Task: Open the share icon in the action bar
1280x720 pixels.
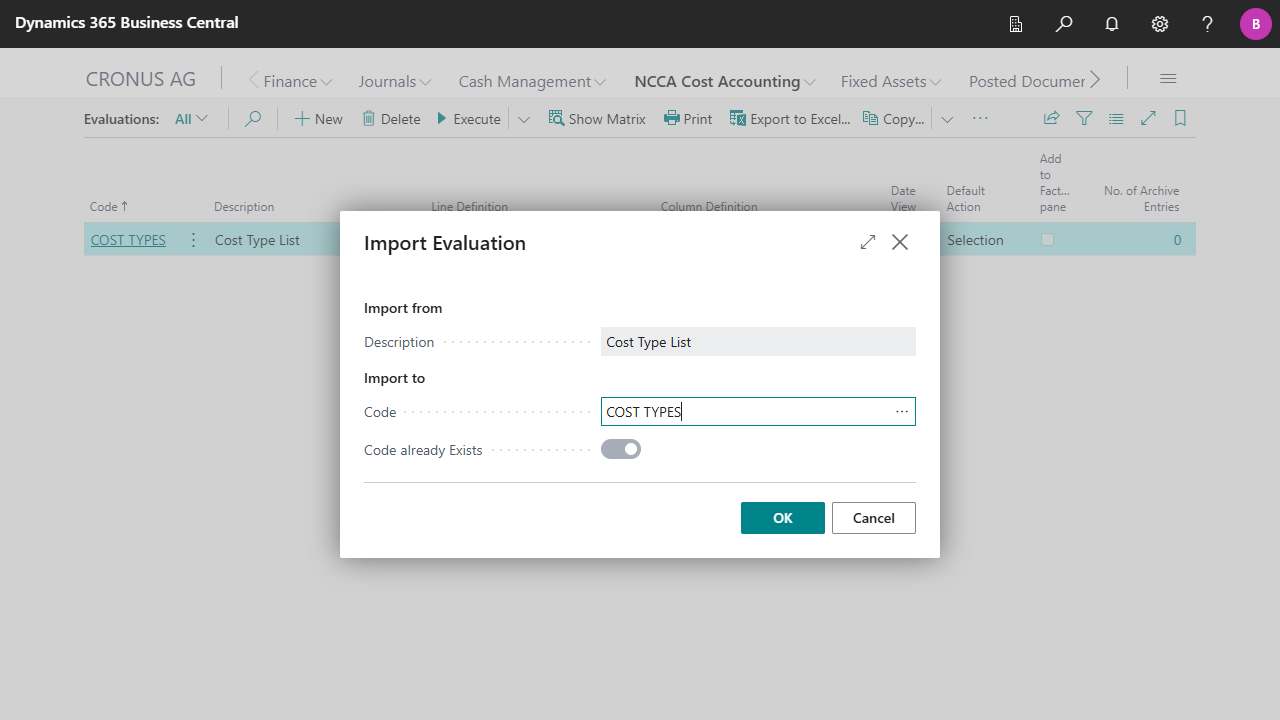Action: 1051,118
